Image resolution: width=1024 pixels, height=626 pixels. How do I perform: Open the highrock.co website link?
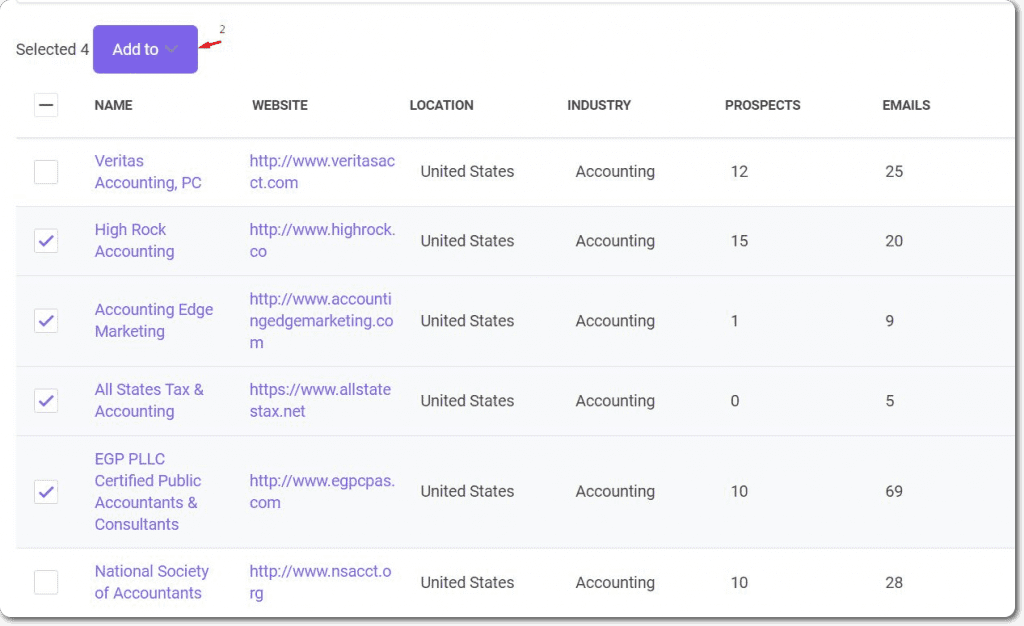click(x=320, y=240)
